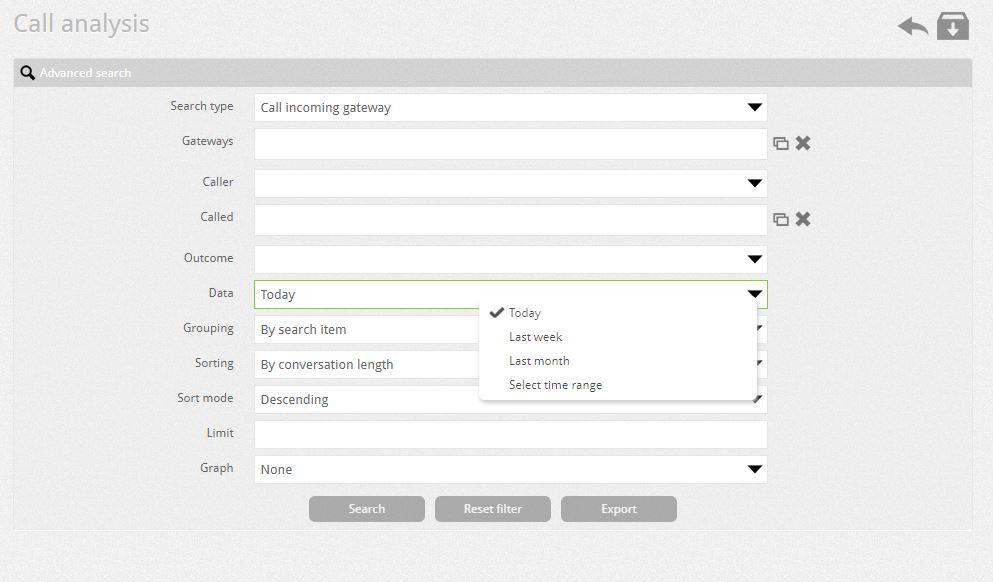Expand the Search type dropdown
The height and width of the screenshot is (582, 993).
pos(510,108)
